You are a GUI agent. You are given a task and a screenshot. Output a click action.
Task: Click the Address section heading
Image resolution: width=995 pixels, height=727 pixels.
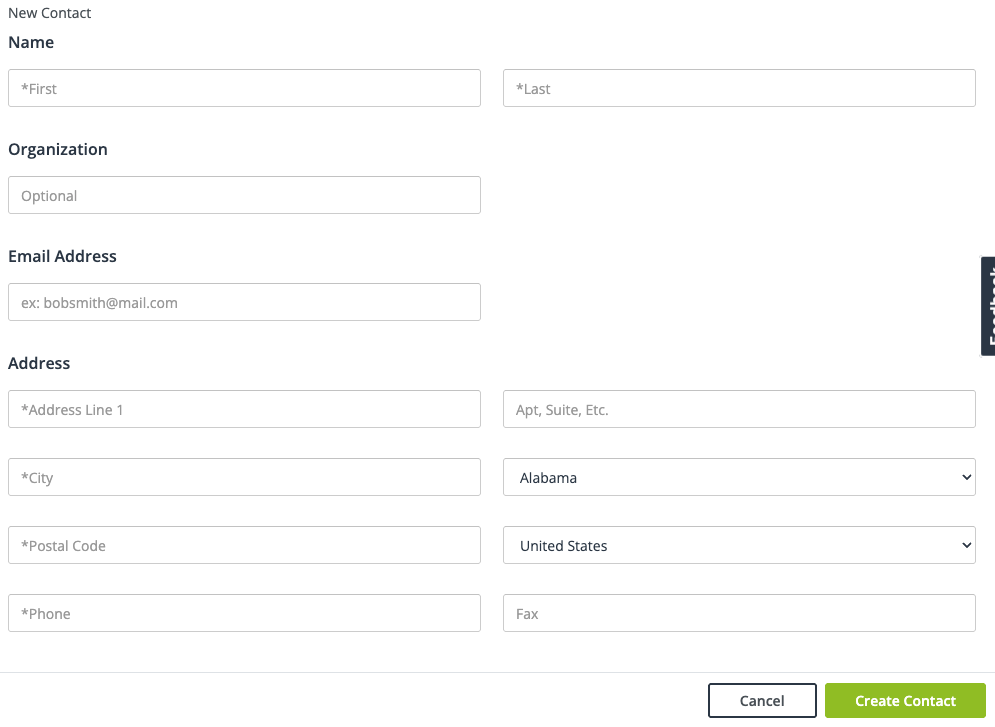click(x=39, y=363)
